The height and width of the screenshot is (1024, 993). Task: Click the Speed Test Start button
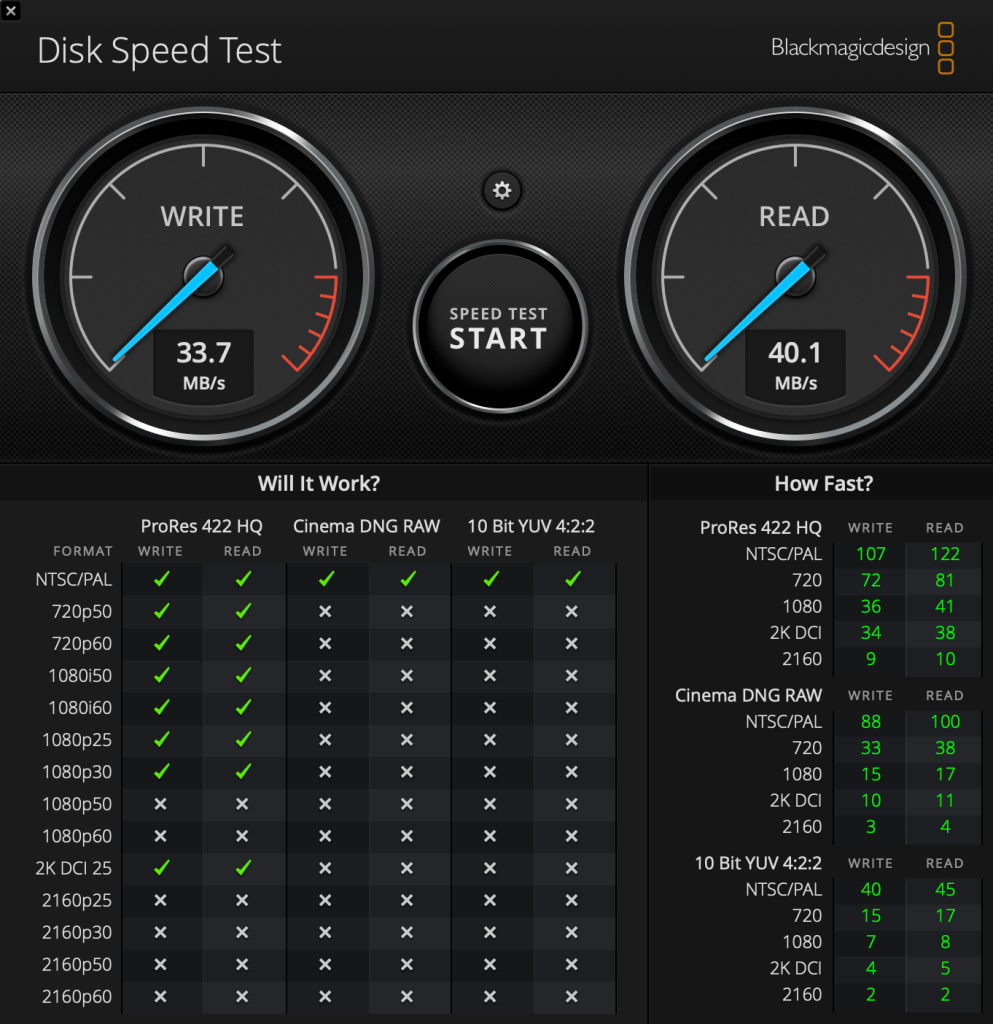pyautogui.click(x=499, y=327)
